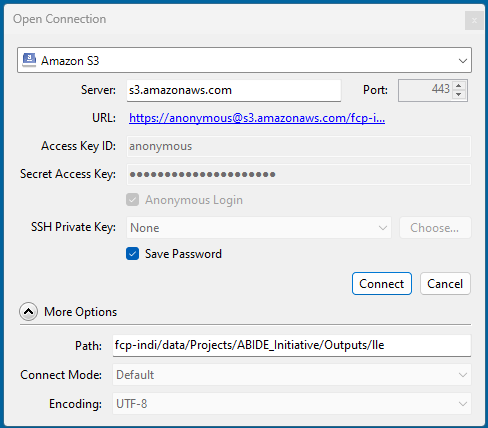
Task: Decrease port number with down arrow
Action: coord(459,94)
